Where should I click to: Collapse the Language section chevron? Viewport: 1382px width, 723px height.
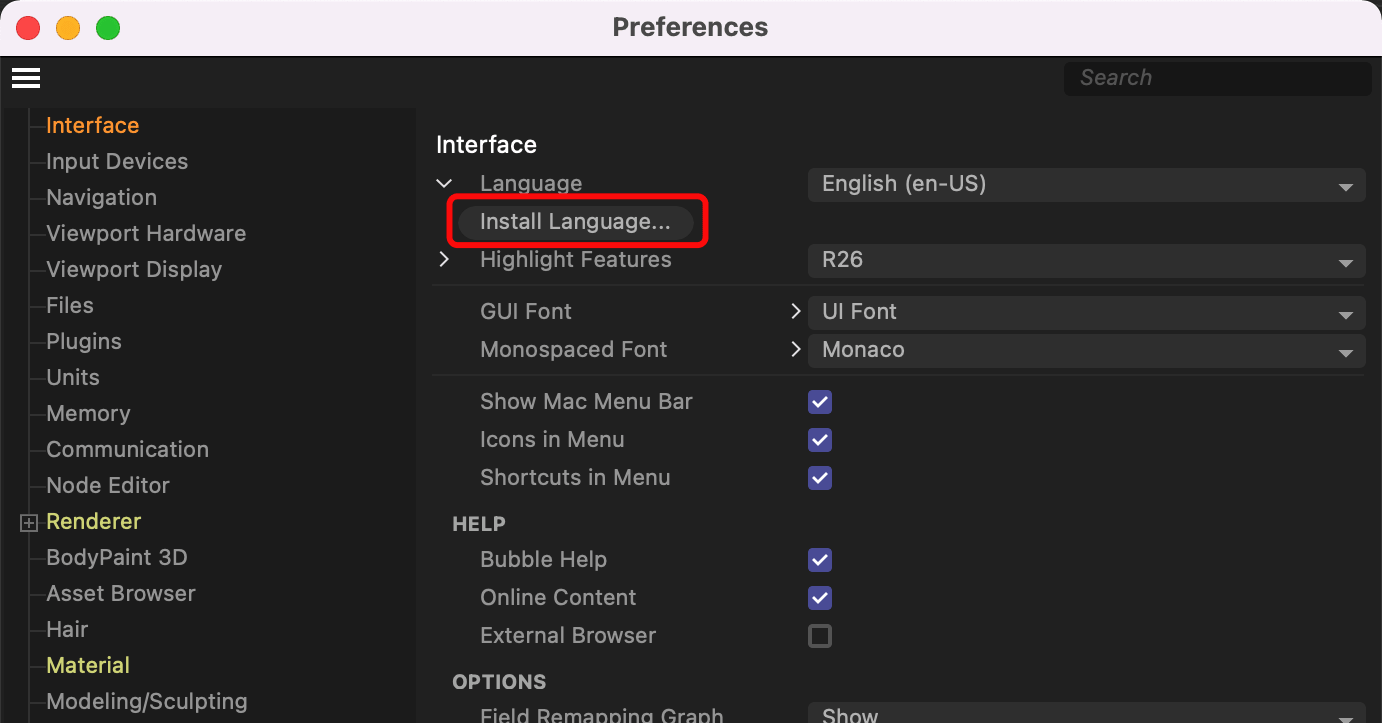coord(445,184)
